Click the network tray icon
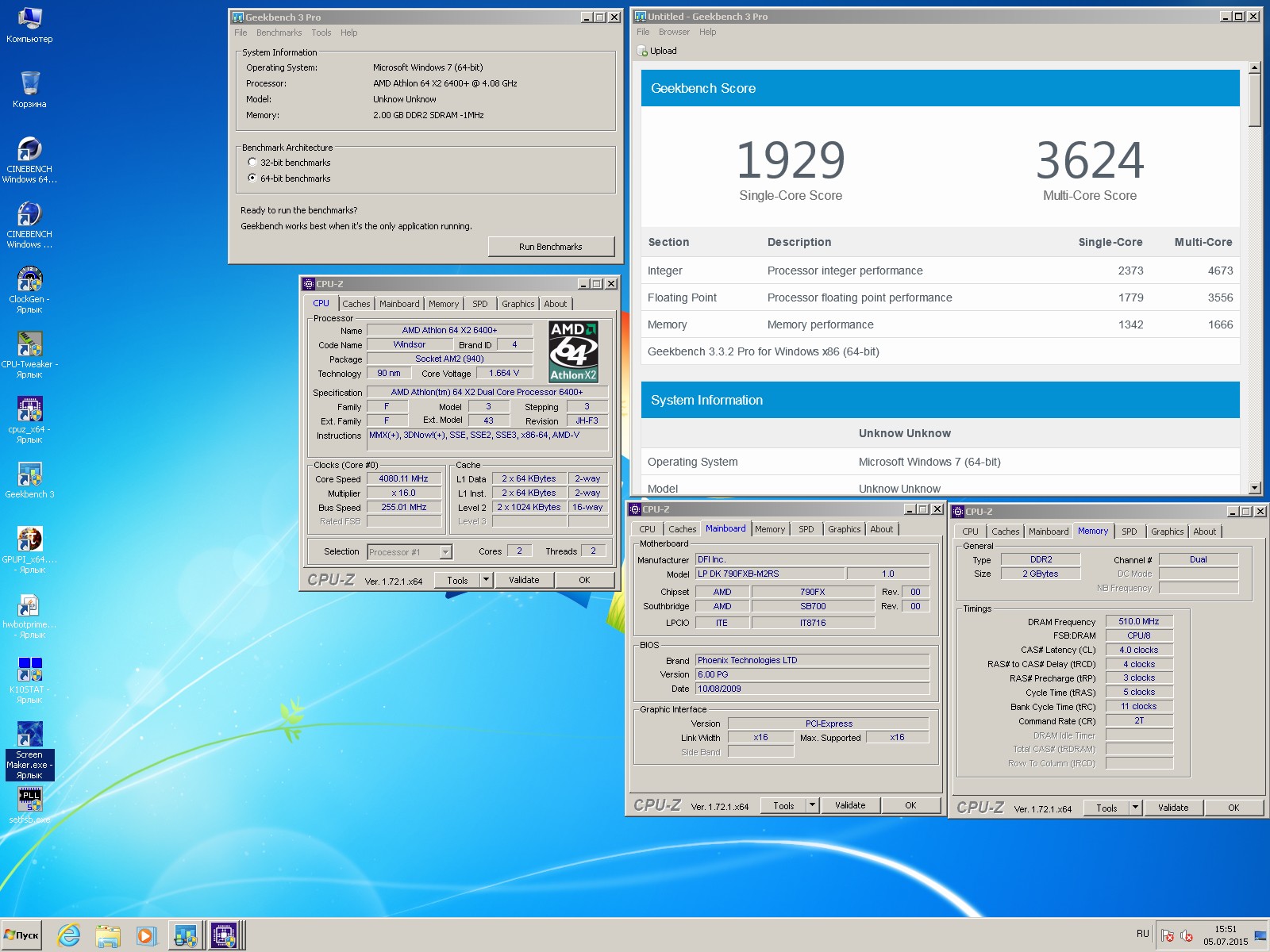The width and height of the screenshot is (1270, 952). tap(1260, 936)
